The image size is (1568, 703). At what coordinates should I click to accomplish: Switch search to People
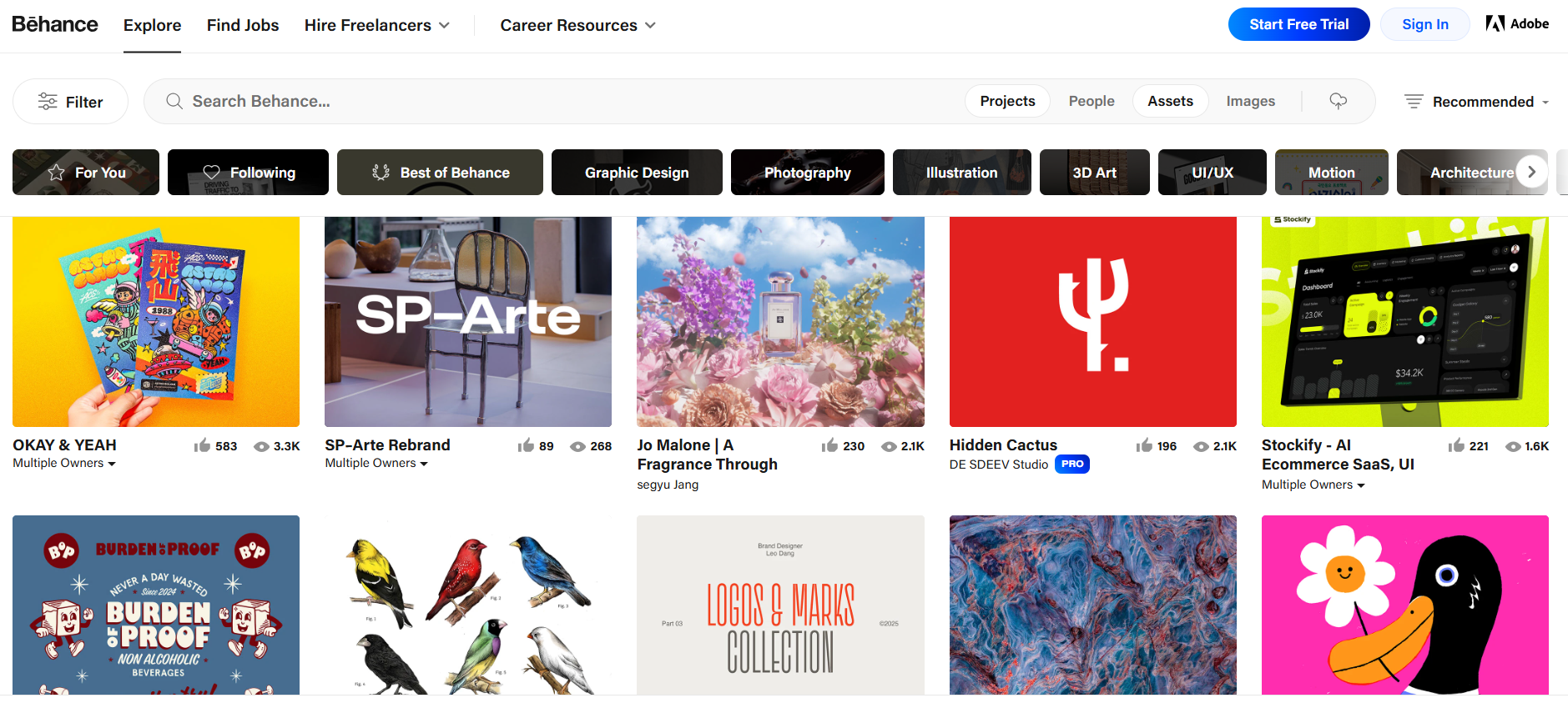(1092, 101)
